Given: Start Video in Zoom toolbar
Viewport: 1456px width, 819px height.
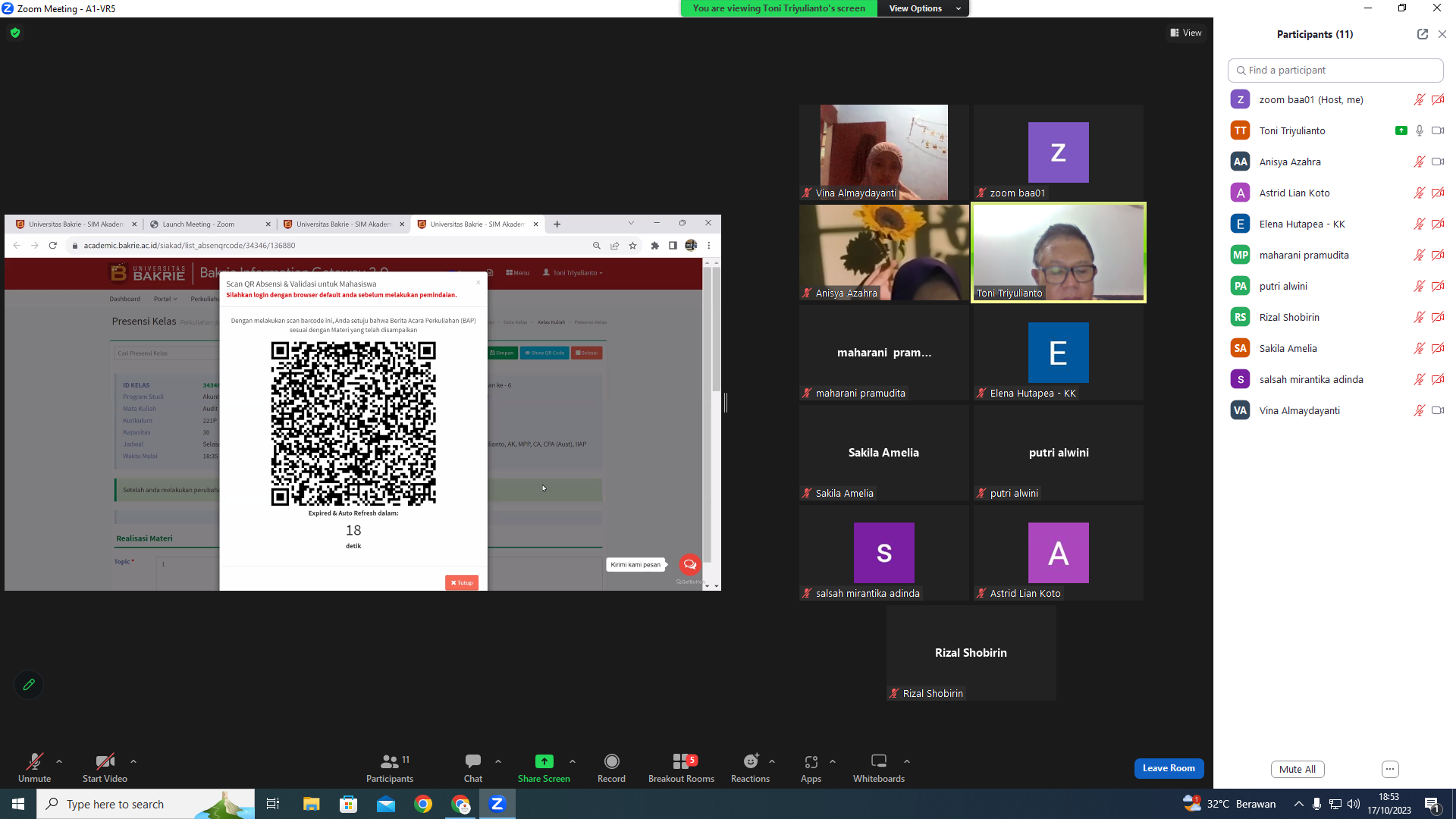Looking at the screenshot, I should pyautogui.click(x=105, y=767).
